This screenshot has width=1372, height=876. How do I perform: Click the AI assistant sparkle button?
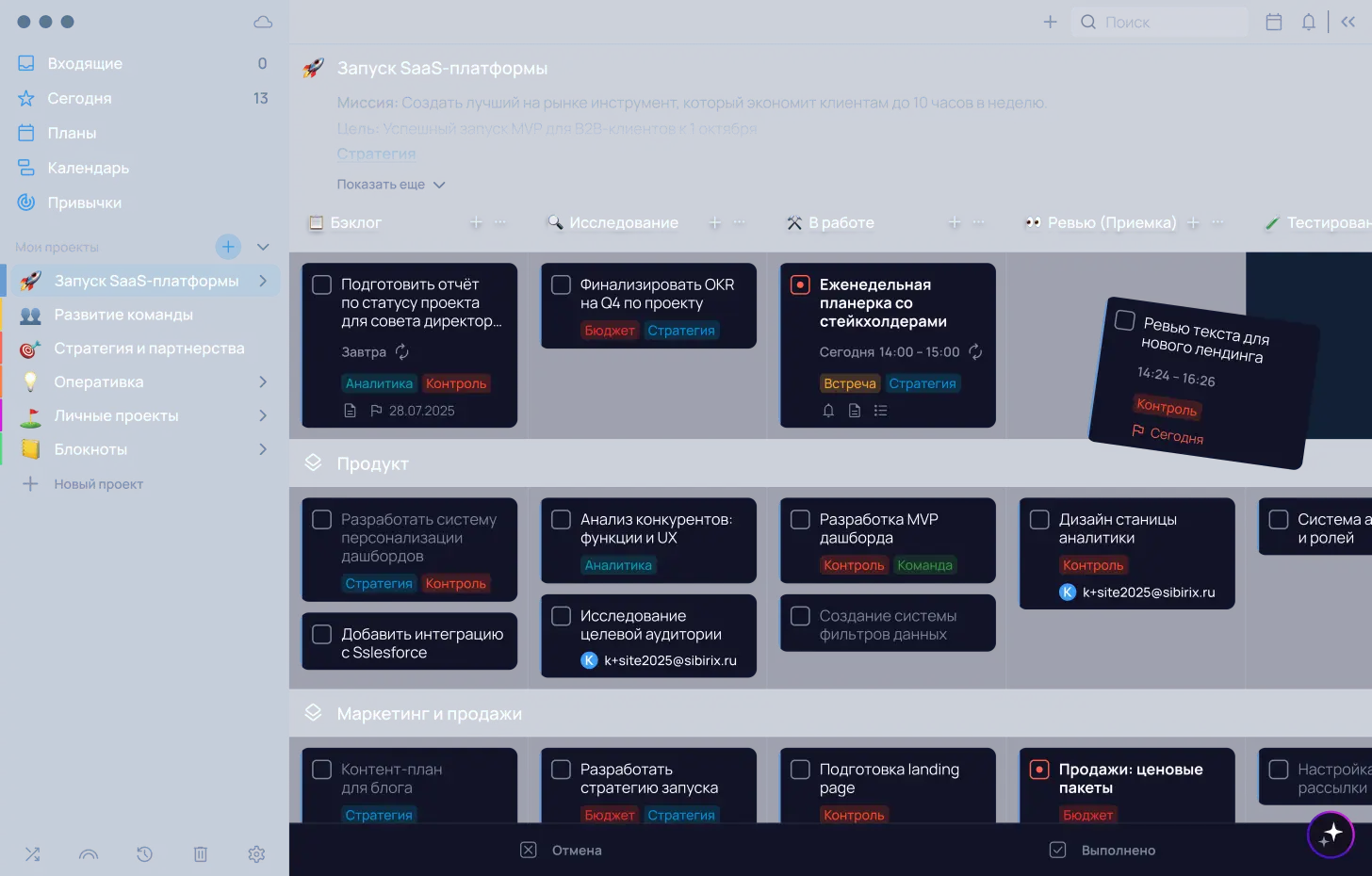[x=1331, y=834]
